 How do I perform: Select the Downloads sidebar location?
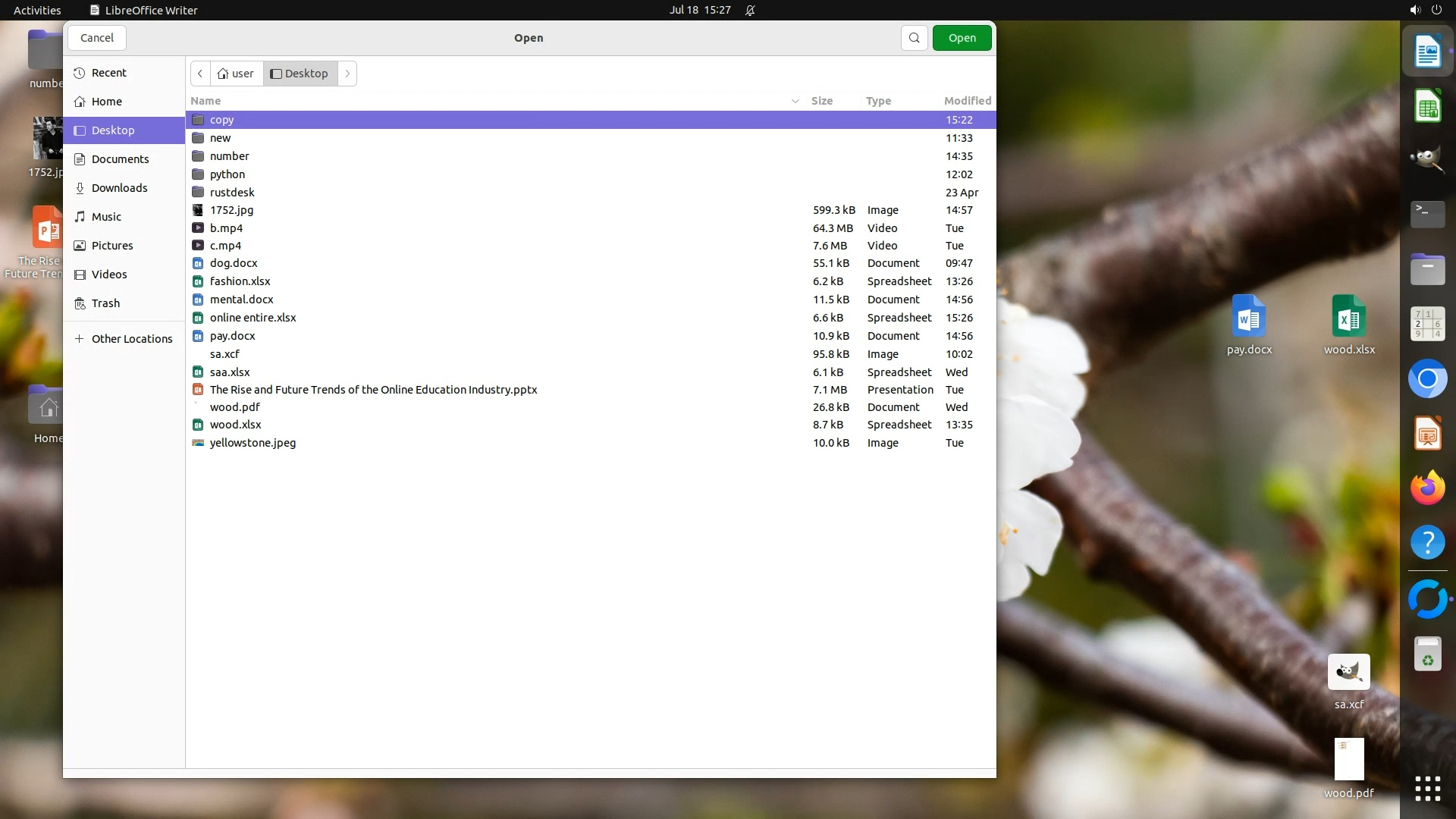pos(119,188)
